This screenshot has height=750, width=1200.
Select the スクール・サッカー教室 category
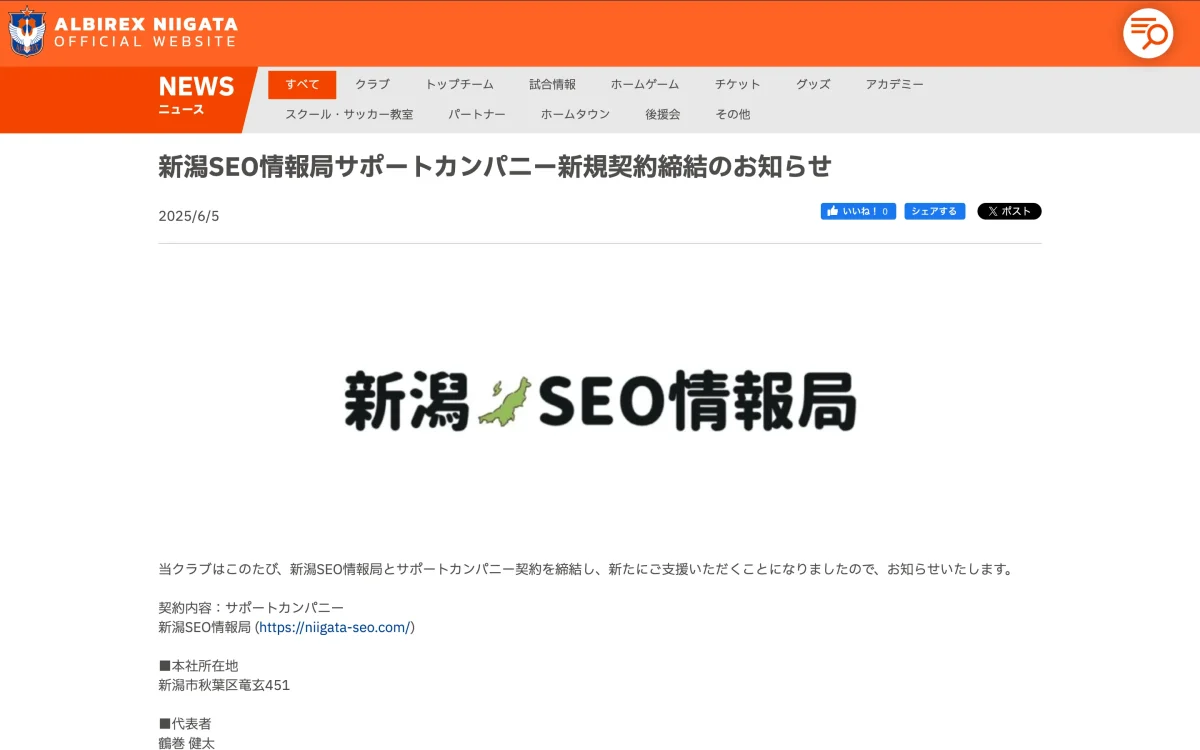[x=349, y=115]
